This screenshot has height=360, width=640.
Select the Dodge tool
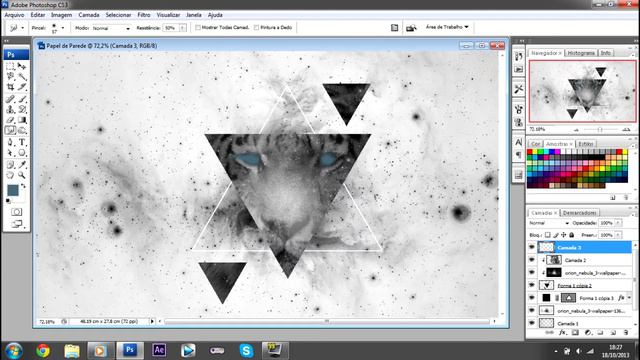(x=22, y=131)
